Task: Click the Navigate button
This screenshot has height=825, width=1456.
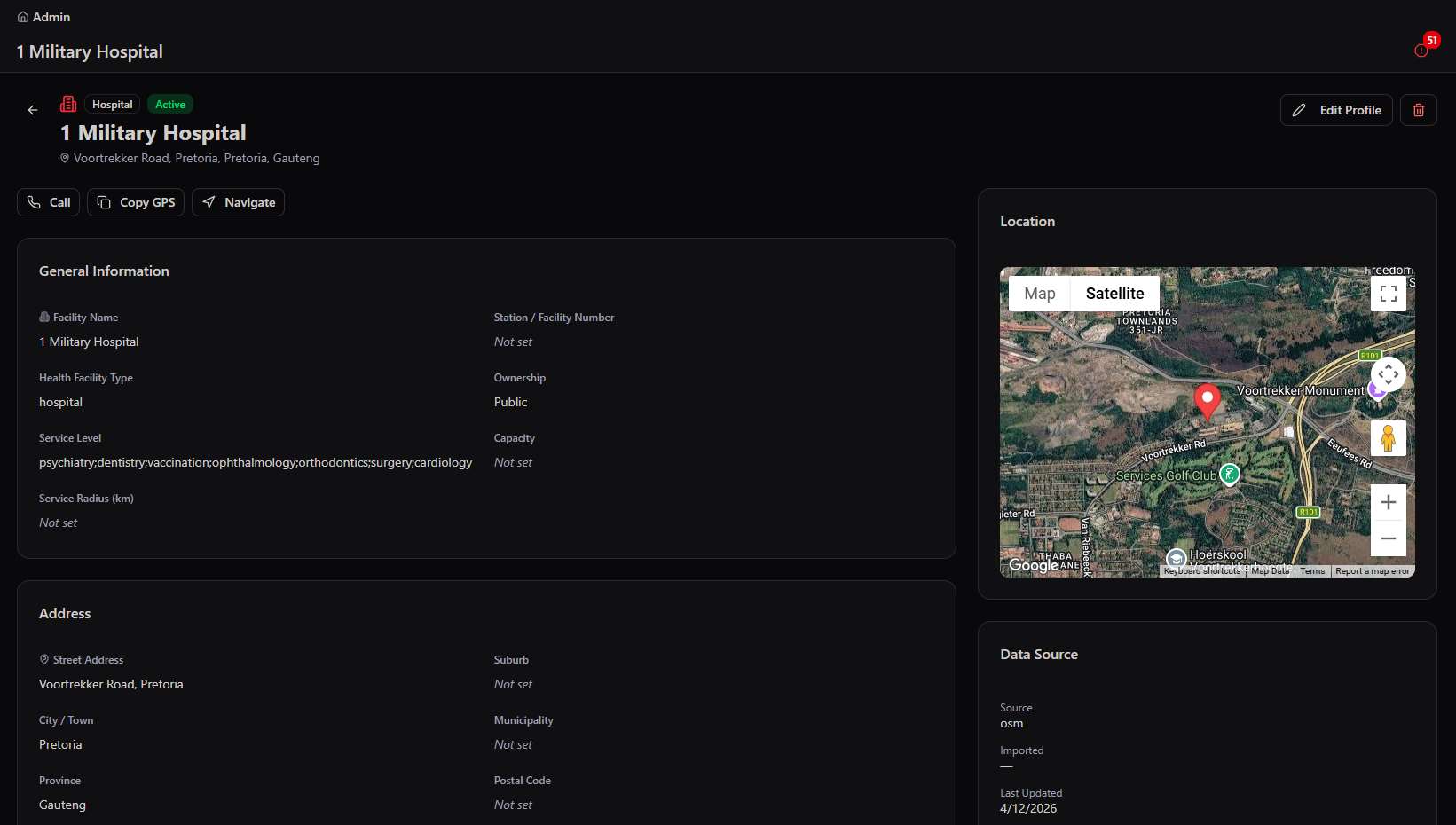Action: pos(238,202)
